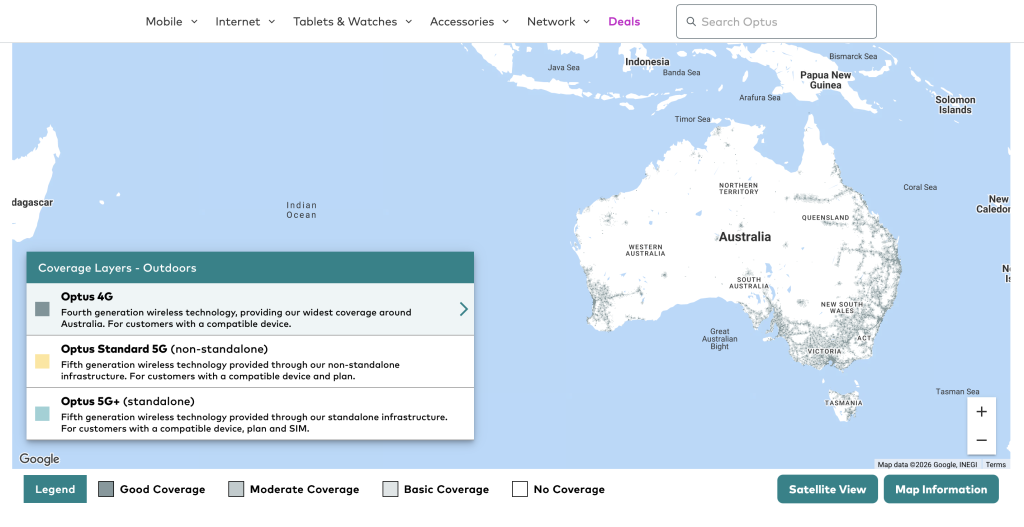
Task: Click South Australia map label
Action: pyautogui.click(x=749, y=283)
